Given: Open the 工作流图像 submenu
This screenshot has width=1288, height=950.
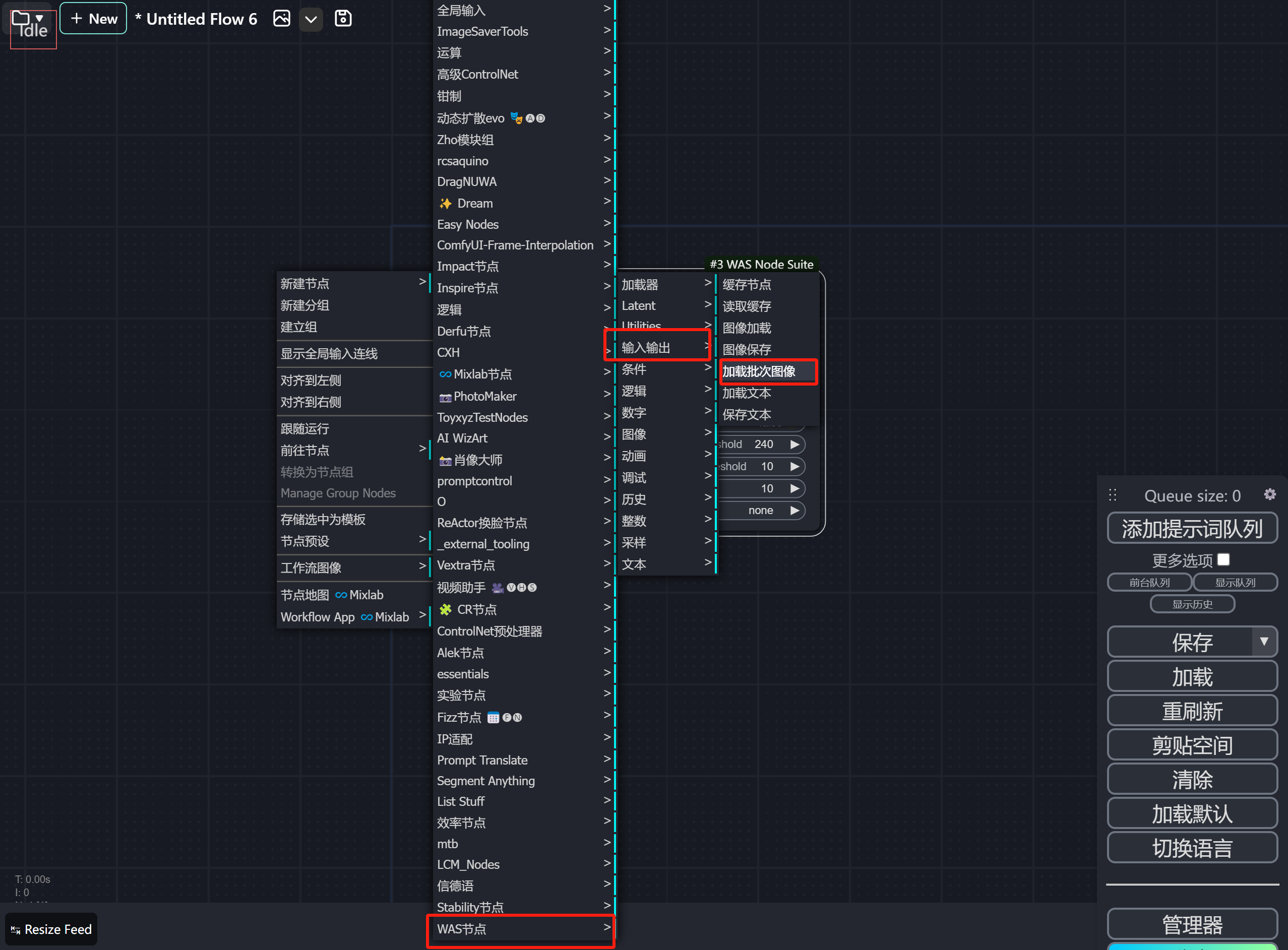Looking at the screenshot, I should pos(354,567).
